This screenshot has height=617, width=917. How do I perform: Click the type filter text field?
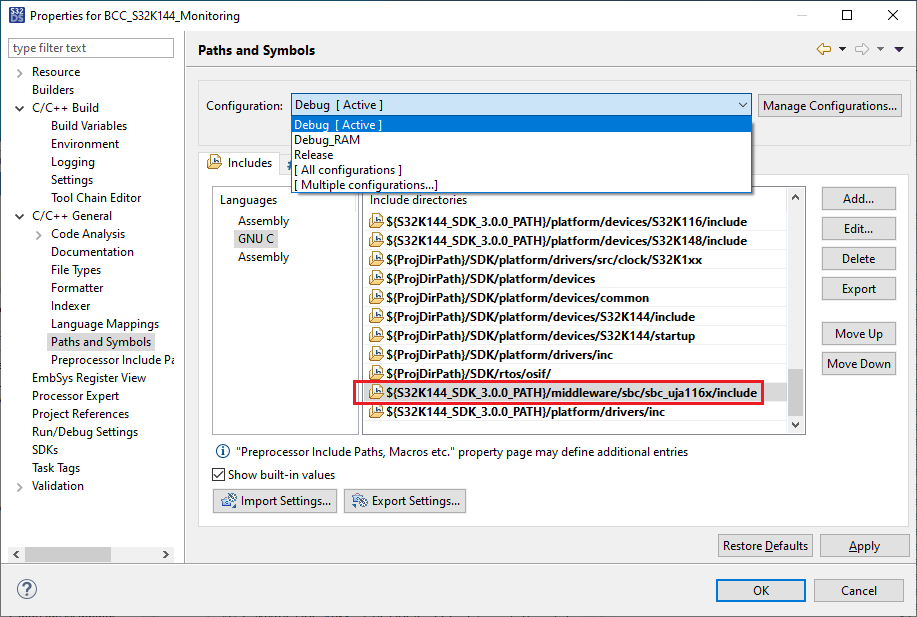(x=90, y=47)
